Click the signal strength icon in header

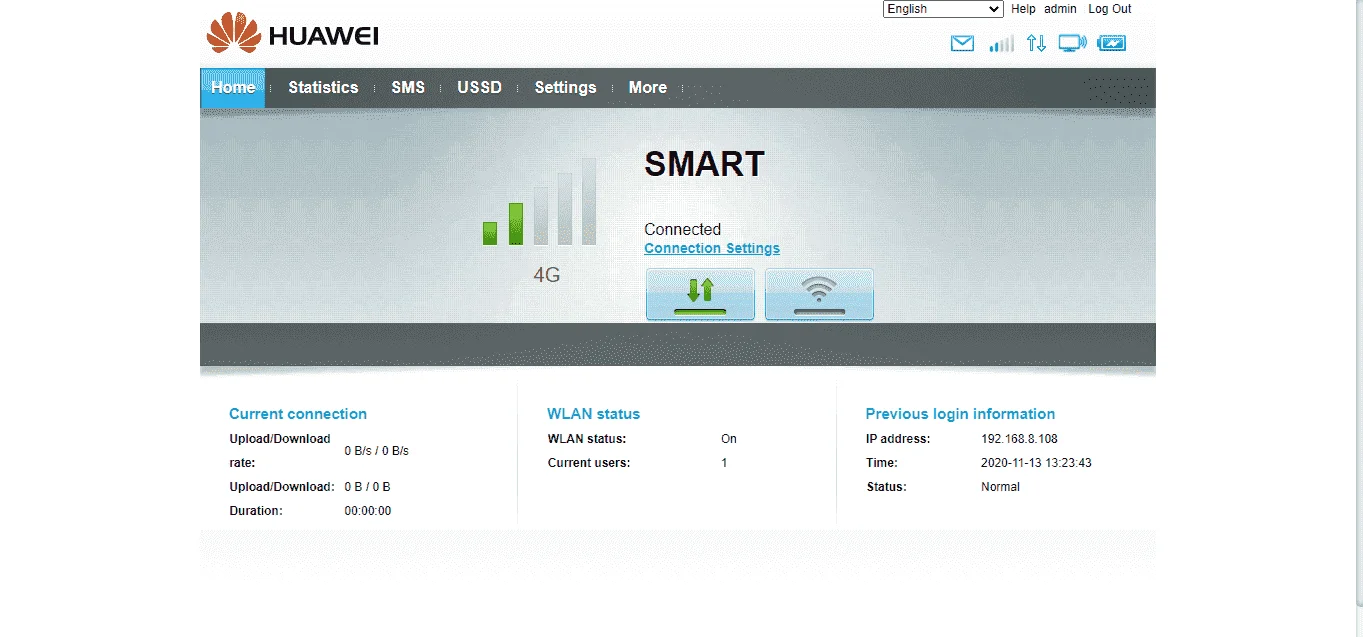1001,43
